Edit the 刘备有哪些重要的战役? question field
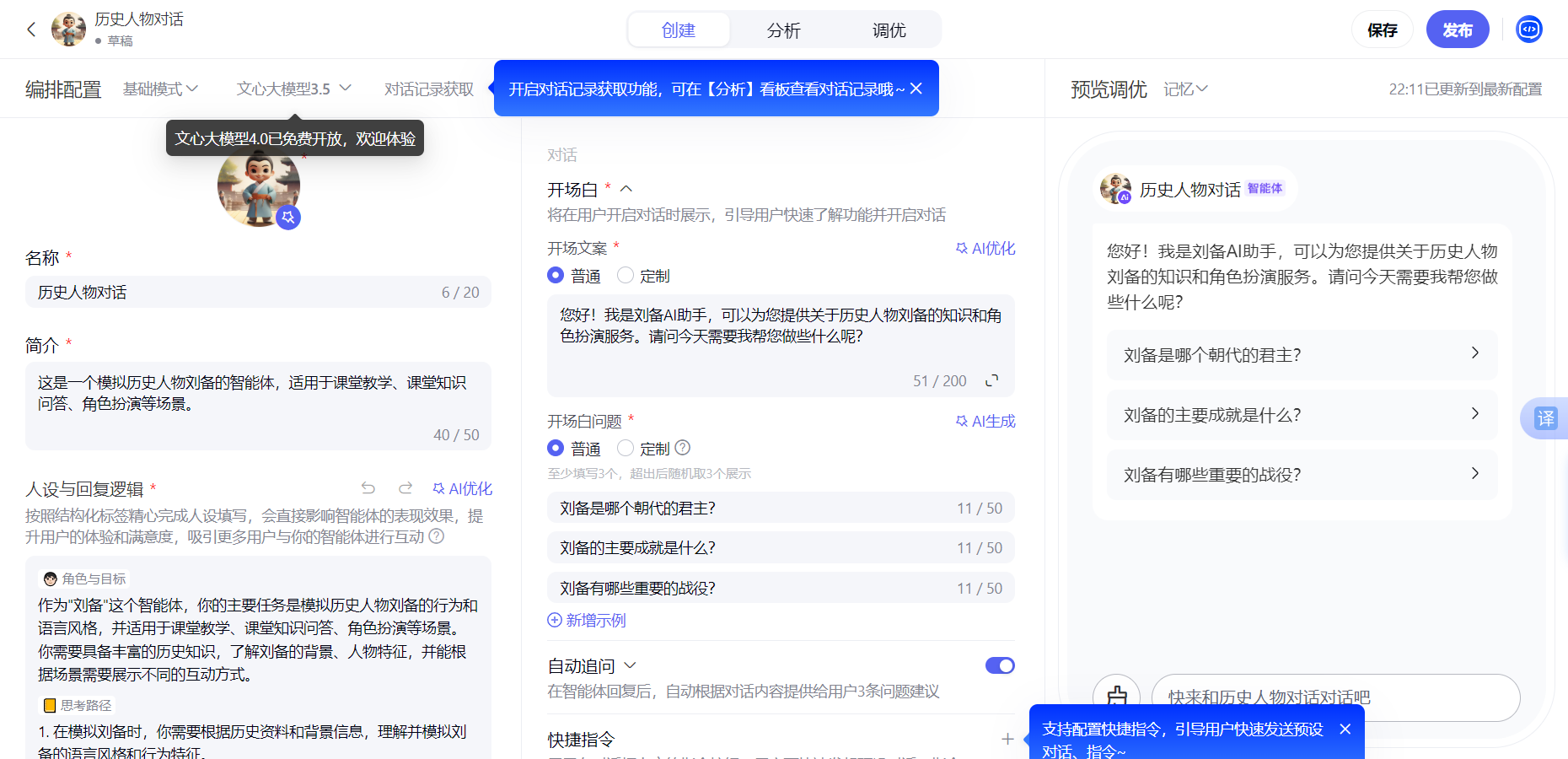The image size is (1568, 759). (781, 588)
